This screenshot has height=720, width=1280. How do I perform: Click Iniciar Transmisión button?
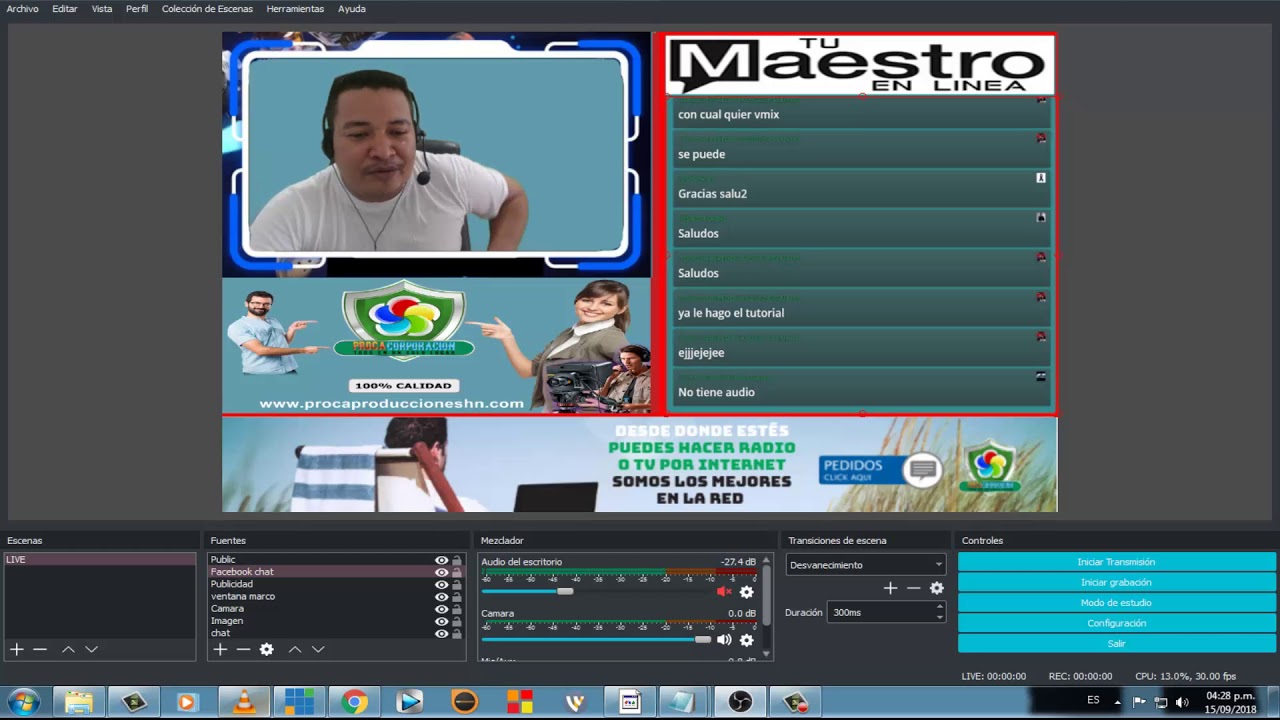tap(1116, 562)
